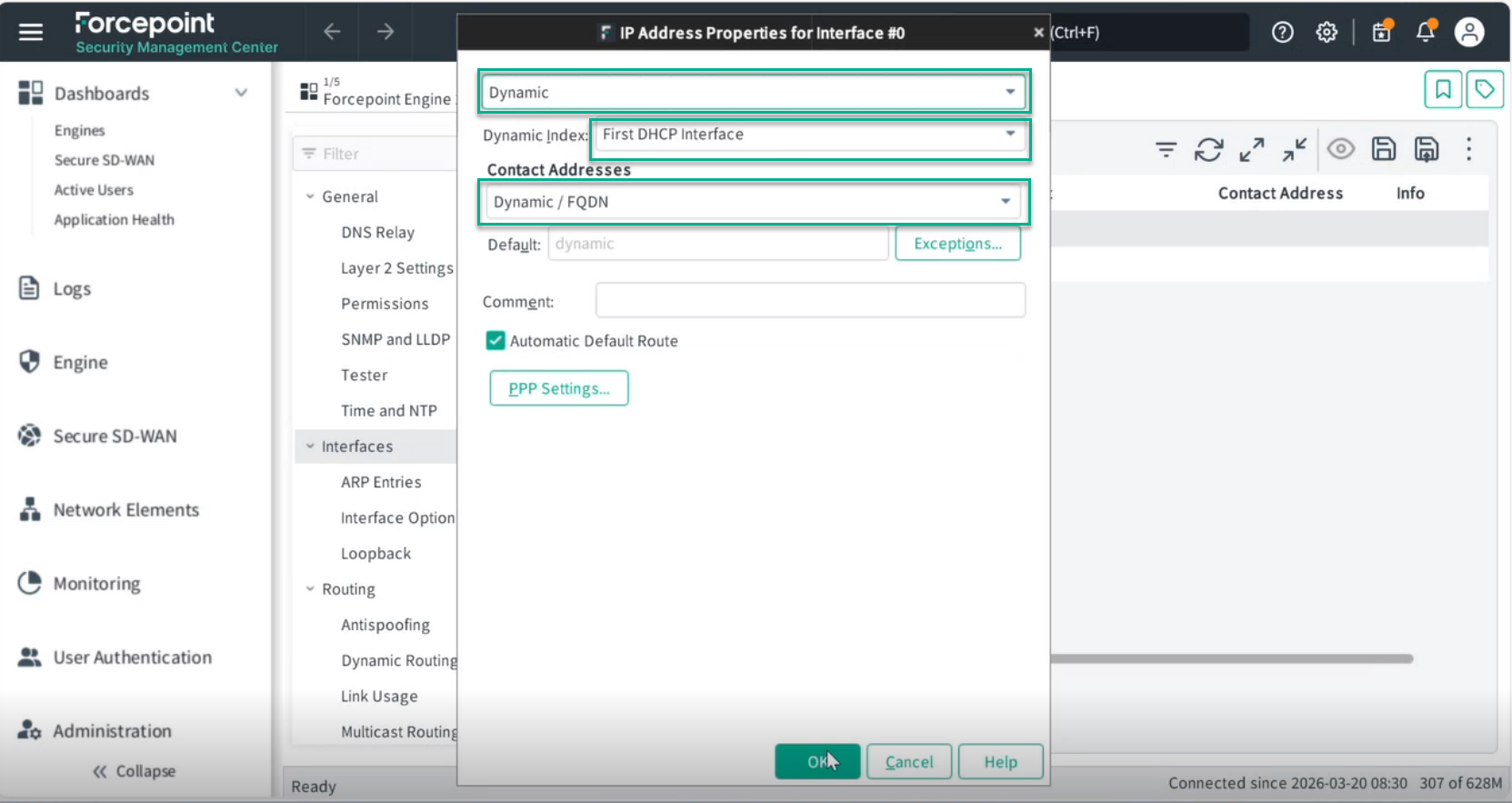Click the Info column header

coord(1410,193)
